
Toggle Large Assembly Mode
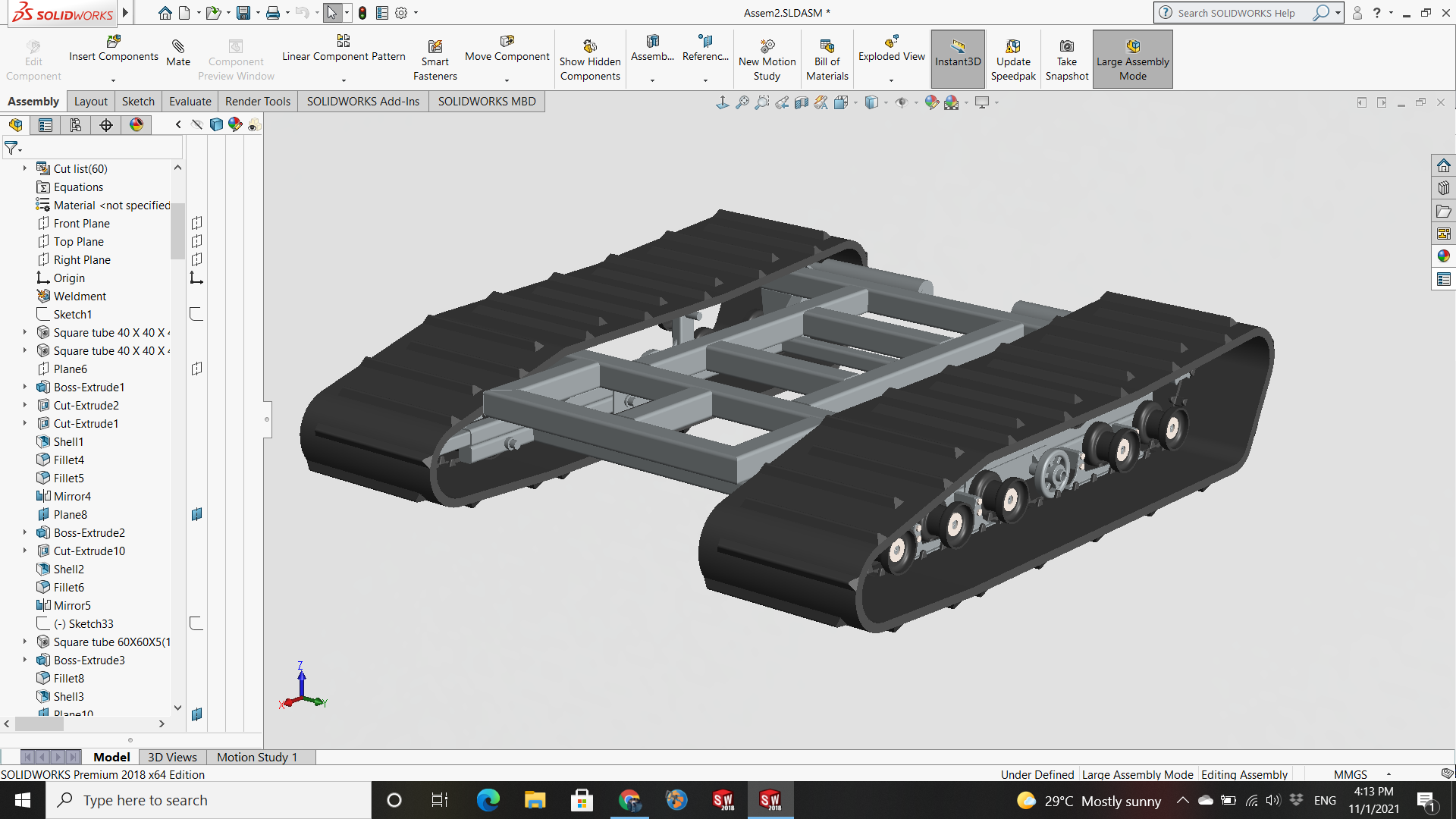(x=1132, y=60)
